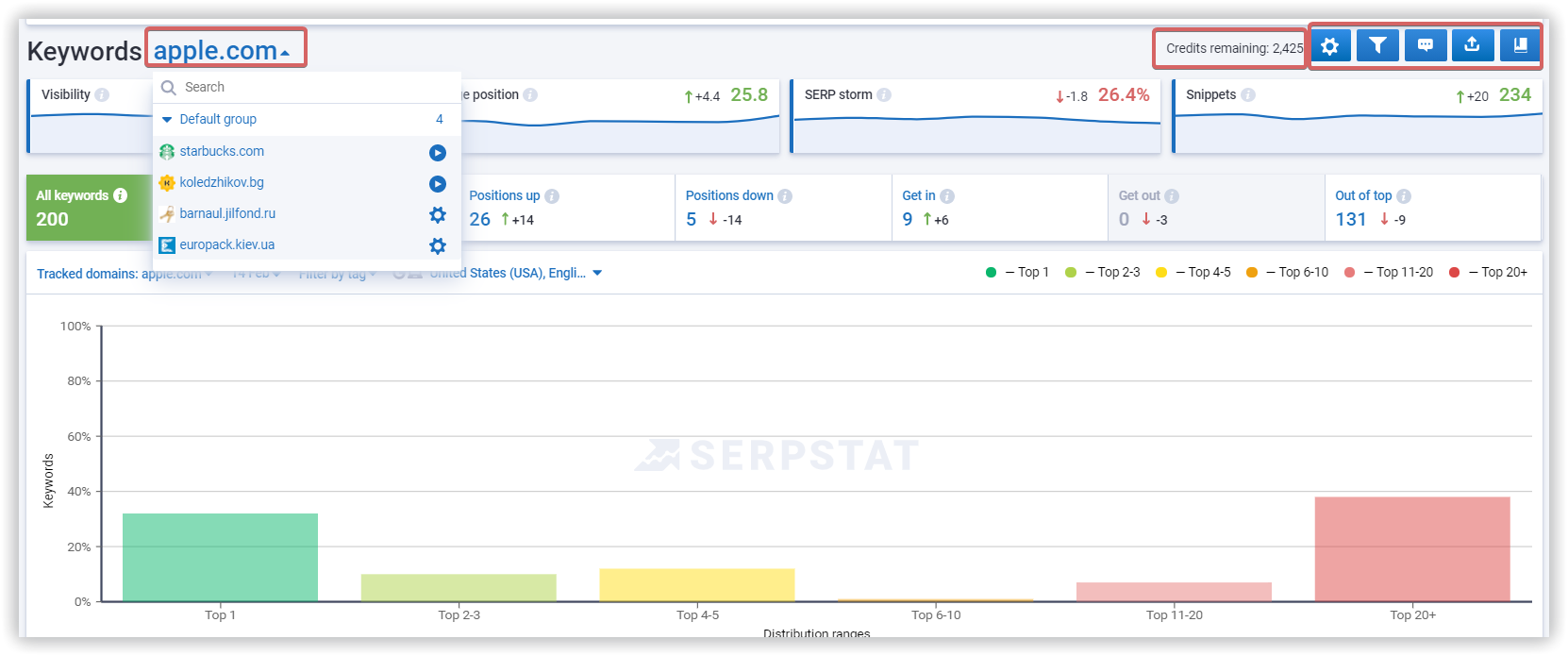This screenshot has height=656, width=1568.
Task: Toggle Top 20+ legend series
Action: 1488,272
